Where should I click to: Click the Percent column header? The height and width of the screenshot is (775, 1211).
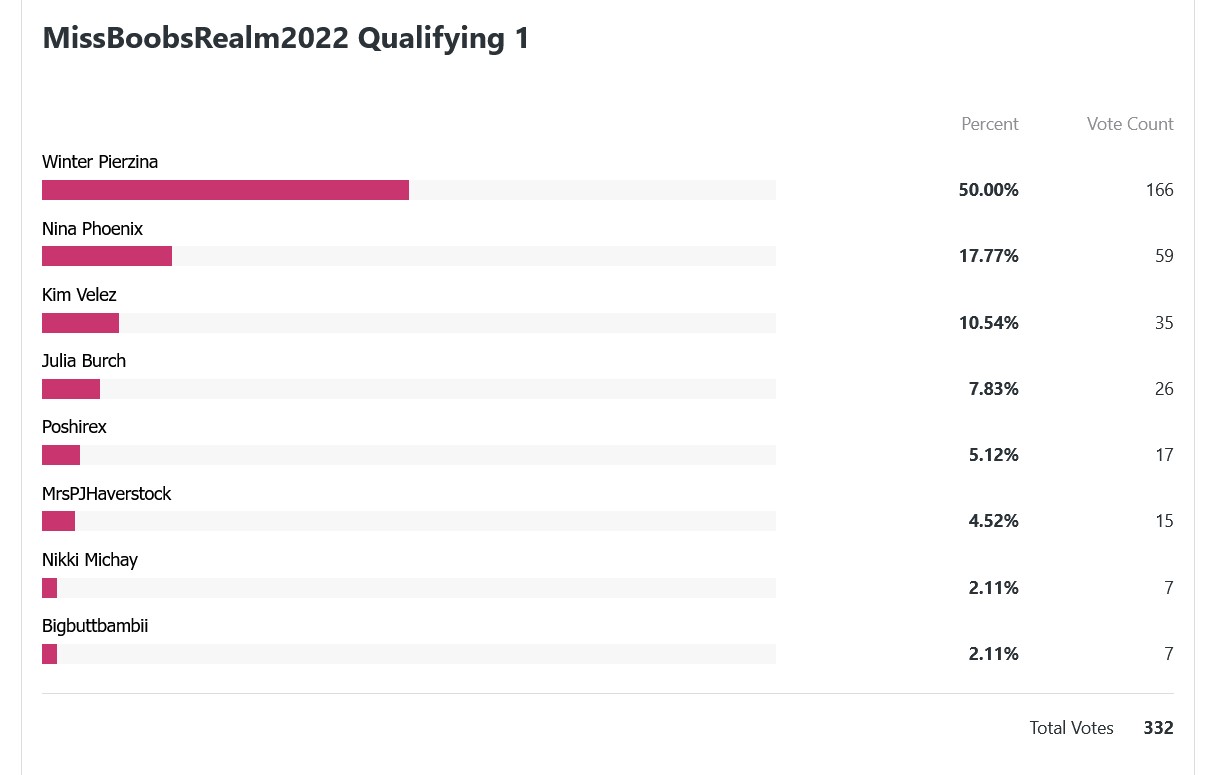pos(990,124)
